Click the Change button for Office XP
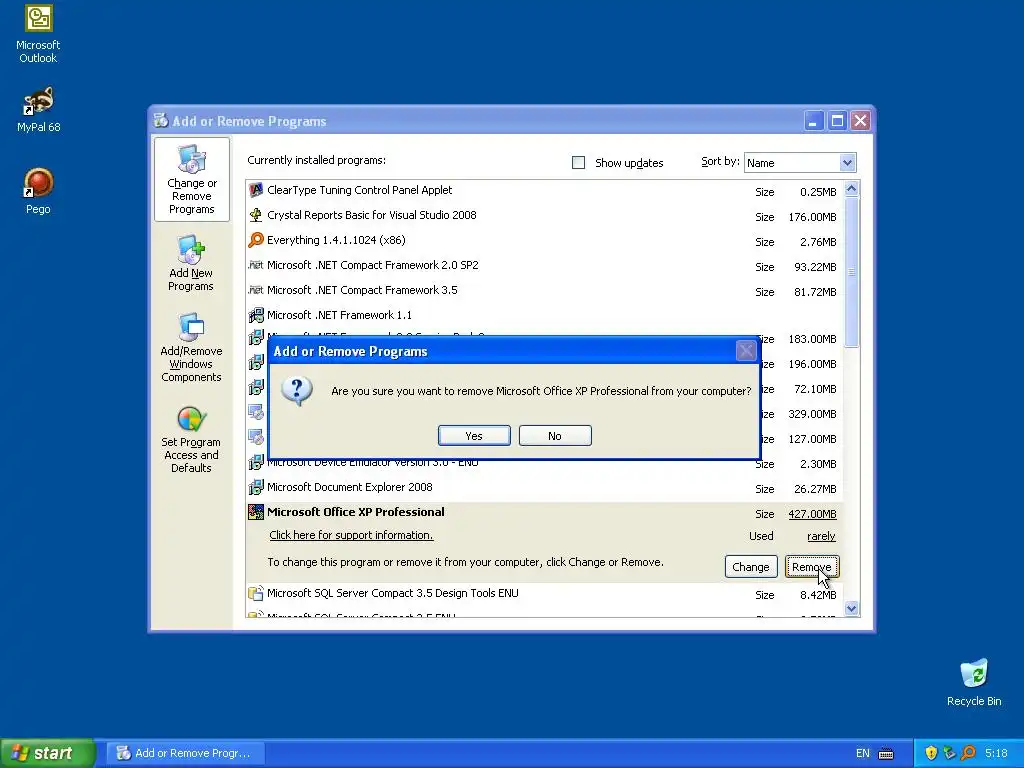Image resolution: width=1024 pixels, height=768 pixels. click(751, 567)
